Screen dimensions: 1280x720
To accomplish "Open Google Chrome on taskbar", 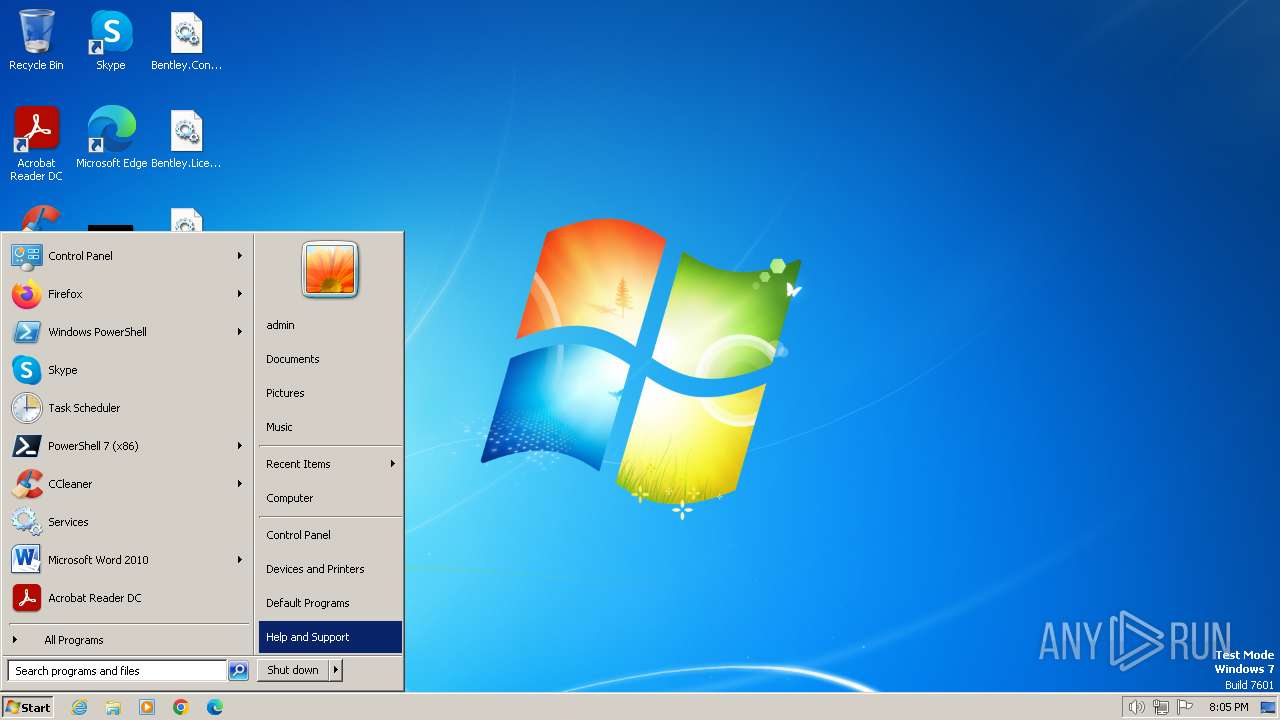I will point(181,707).
